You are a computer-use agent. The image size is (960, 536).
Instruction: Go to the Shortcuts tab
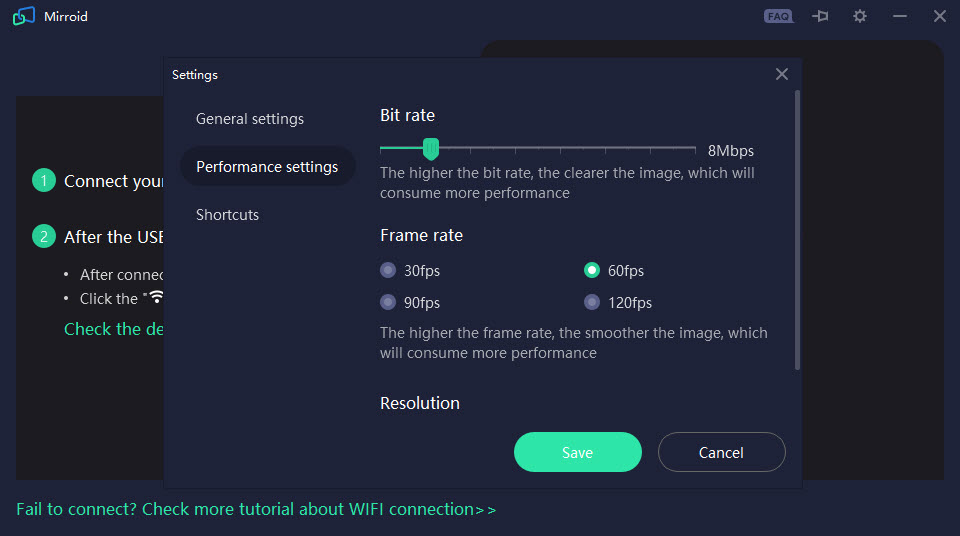(x=227, y=215)
